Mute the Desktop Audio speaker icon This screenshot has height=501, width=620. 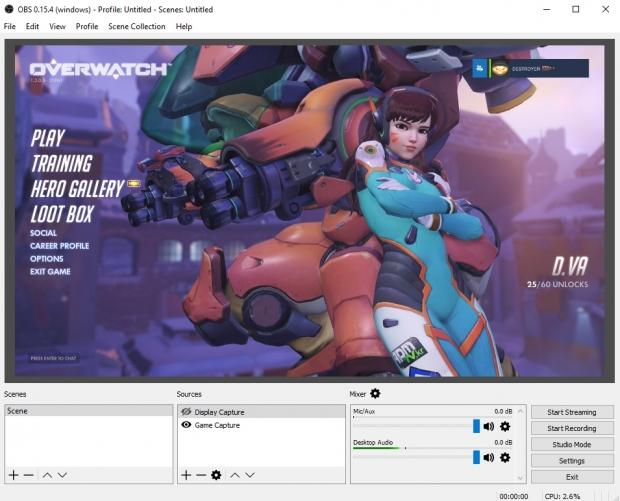coord(489,458)
